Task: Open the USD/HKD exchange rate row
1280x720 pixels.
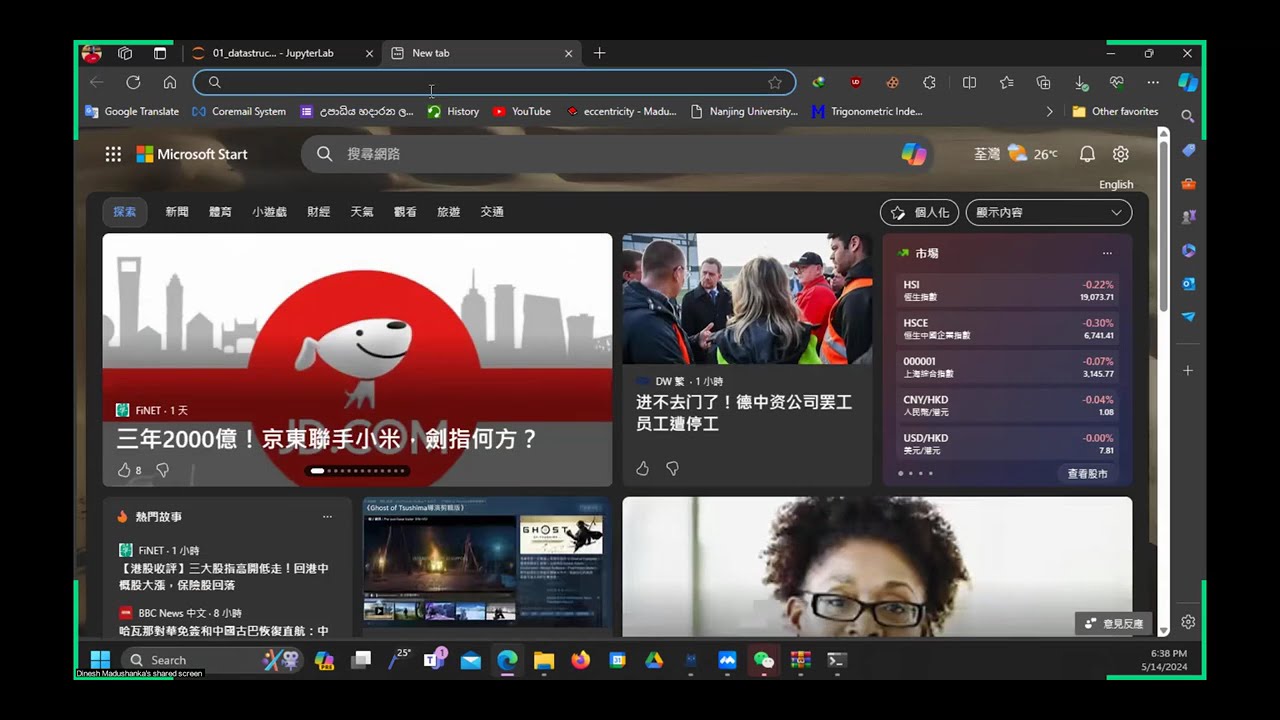Action: pos(1008,444)
